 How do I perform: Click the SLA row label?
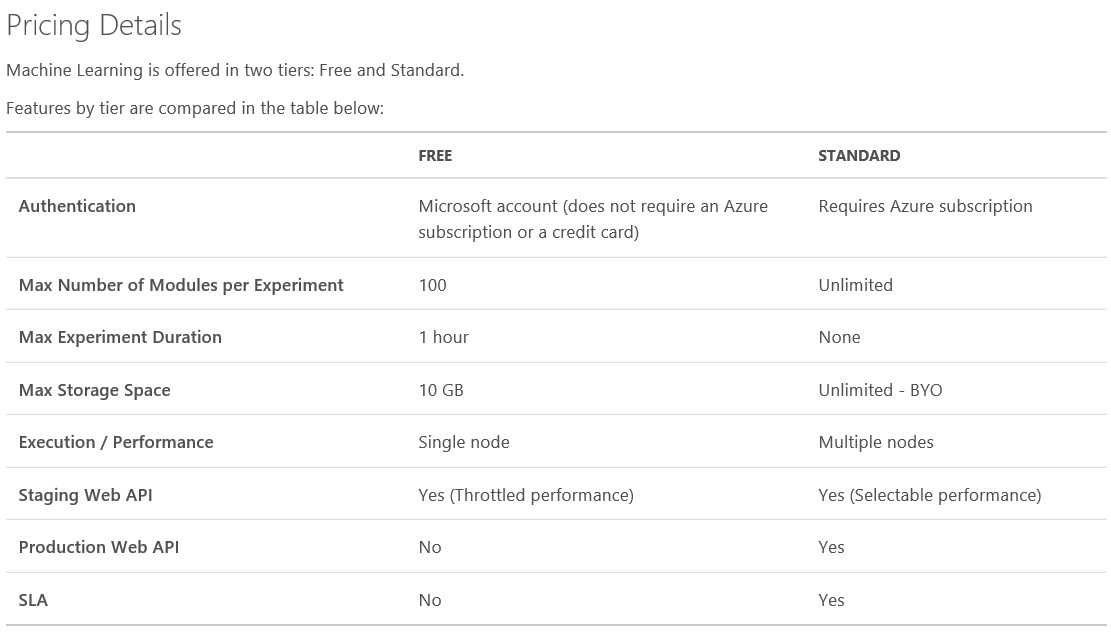tap(33, 601)
